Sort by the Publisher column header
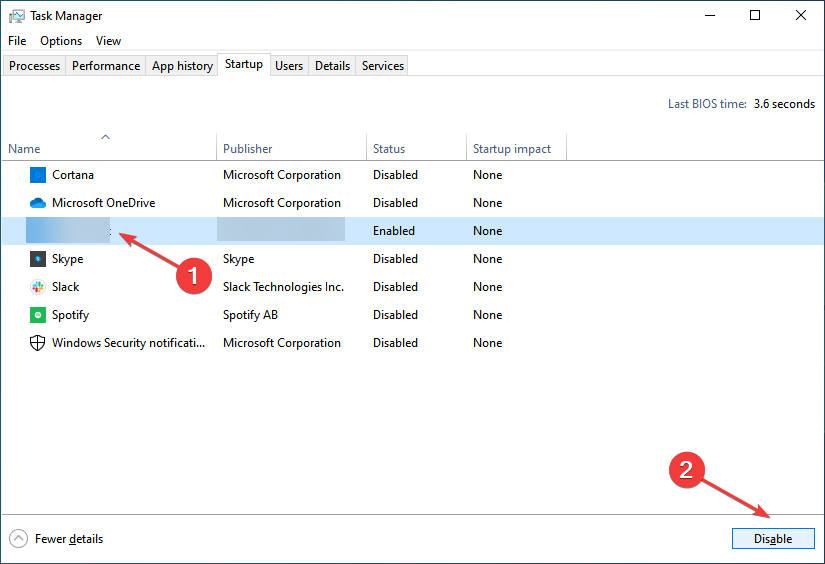The image size is (825, 564). pyautogui.click(x=248, y=149)
